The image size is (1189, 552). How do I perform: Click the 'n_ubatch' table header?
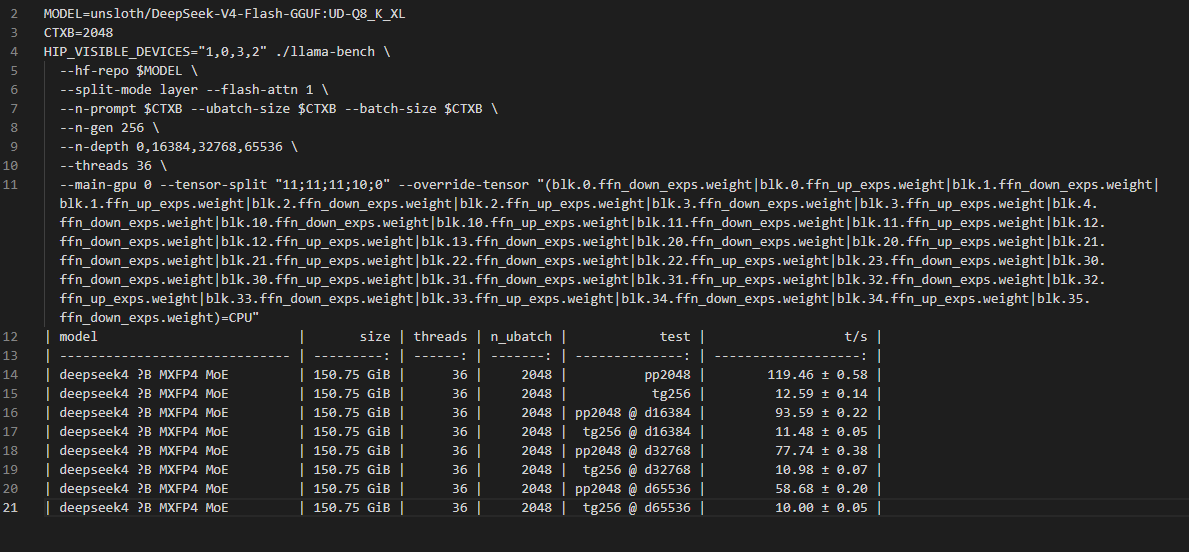click(x=521, y=336)
